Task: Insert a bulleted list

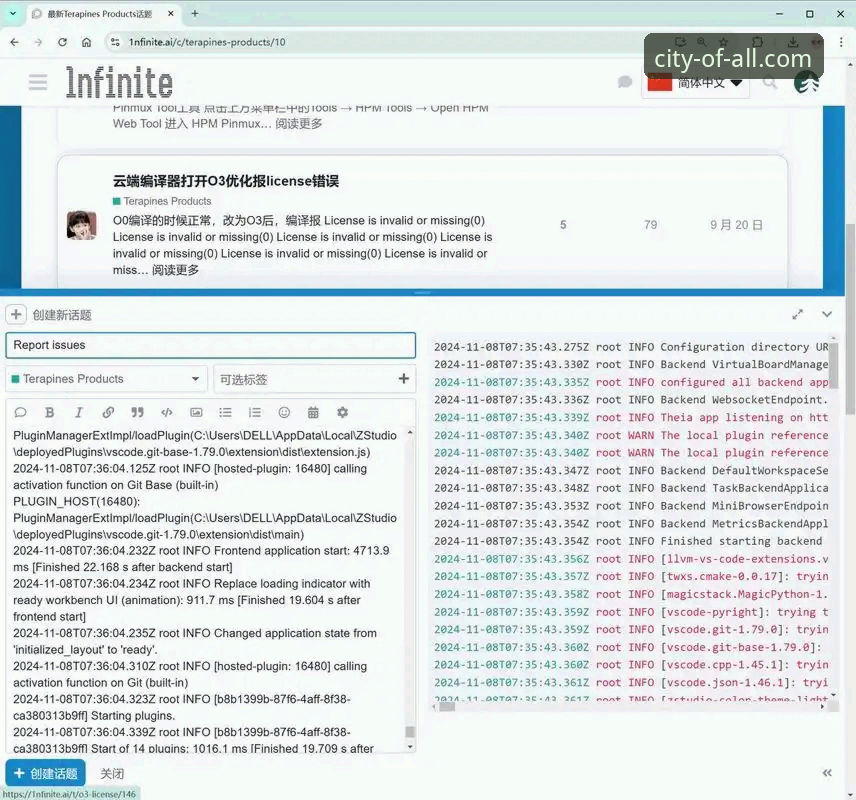Action: 225,413
